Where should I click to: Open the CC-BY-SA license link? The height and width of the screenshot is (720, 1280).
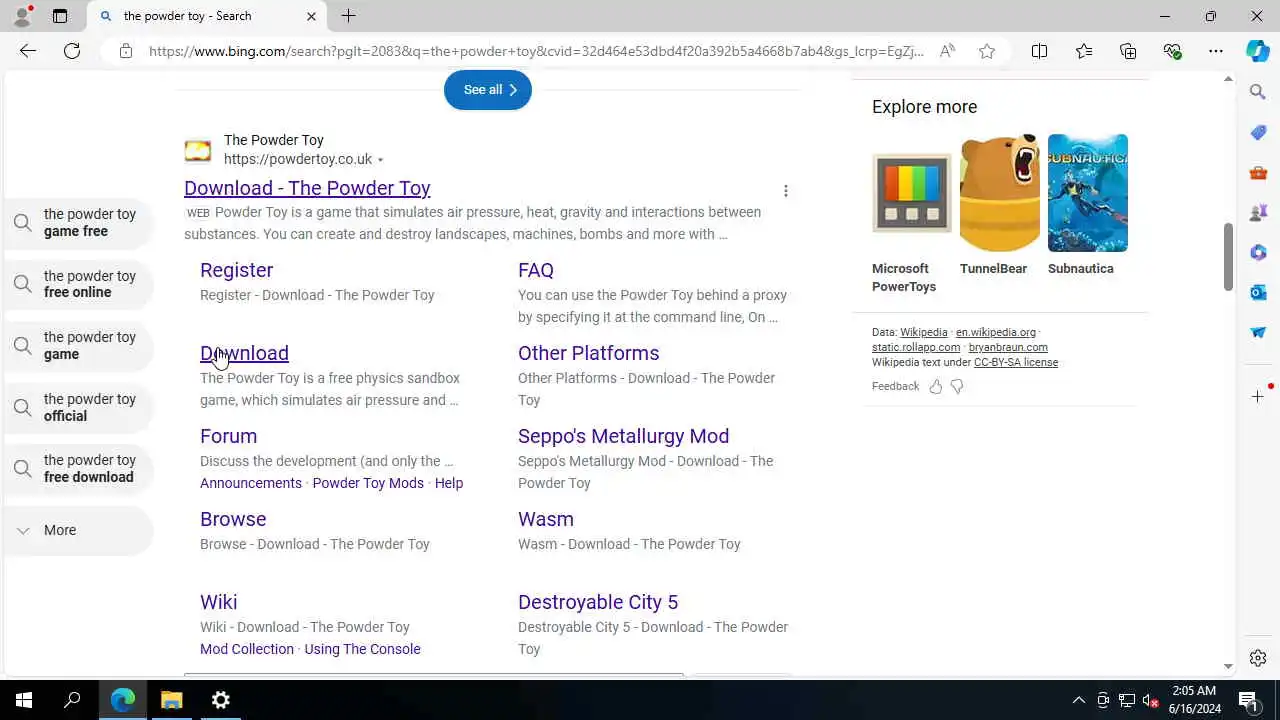pos(1016,362)
